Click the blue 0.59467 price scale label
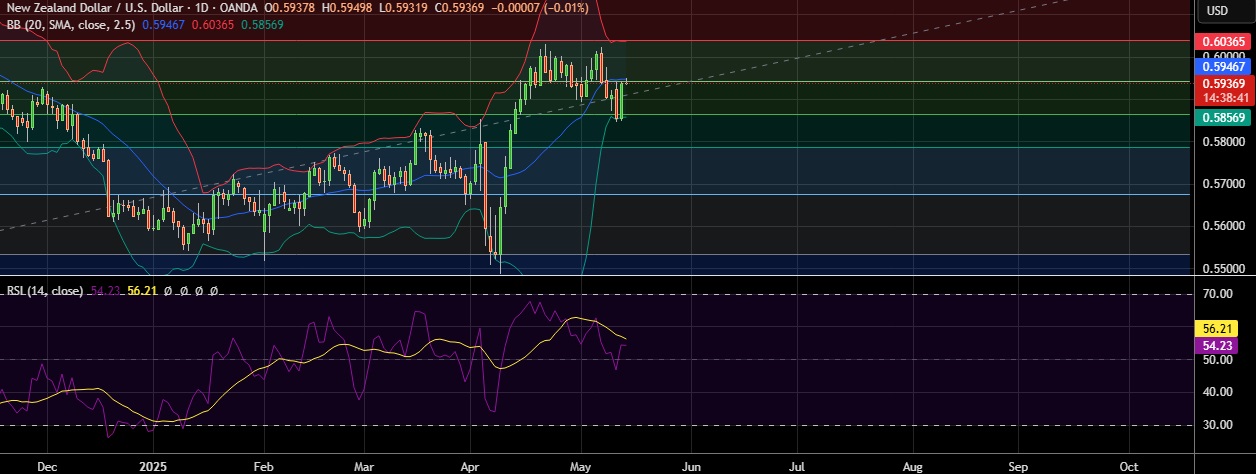The width and height of the screenshot is (1256, 474). (x=1223, y=64)
